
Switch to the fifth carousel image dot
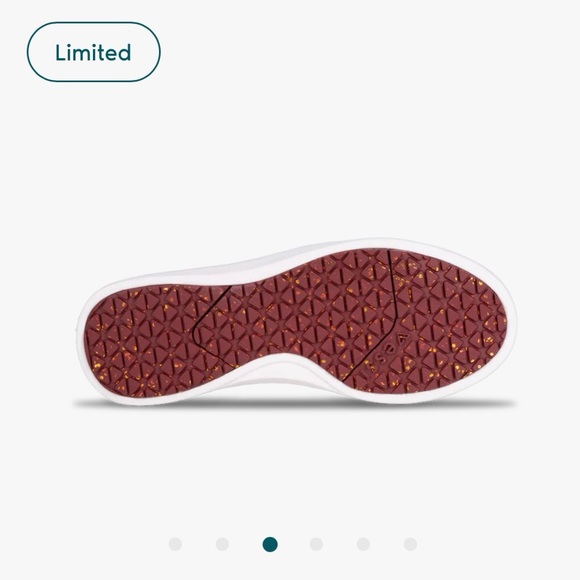pyautogui.click(x=363, y=544)
